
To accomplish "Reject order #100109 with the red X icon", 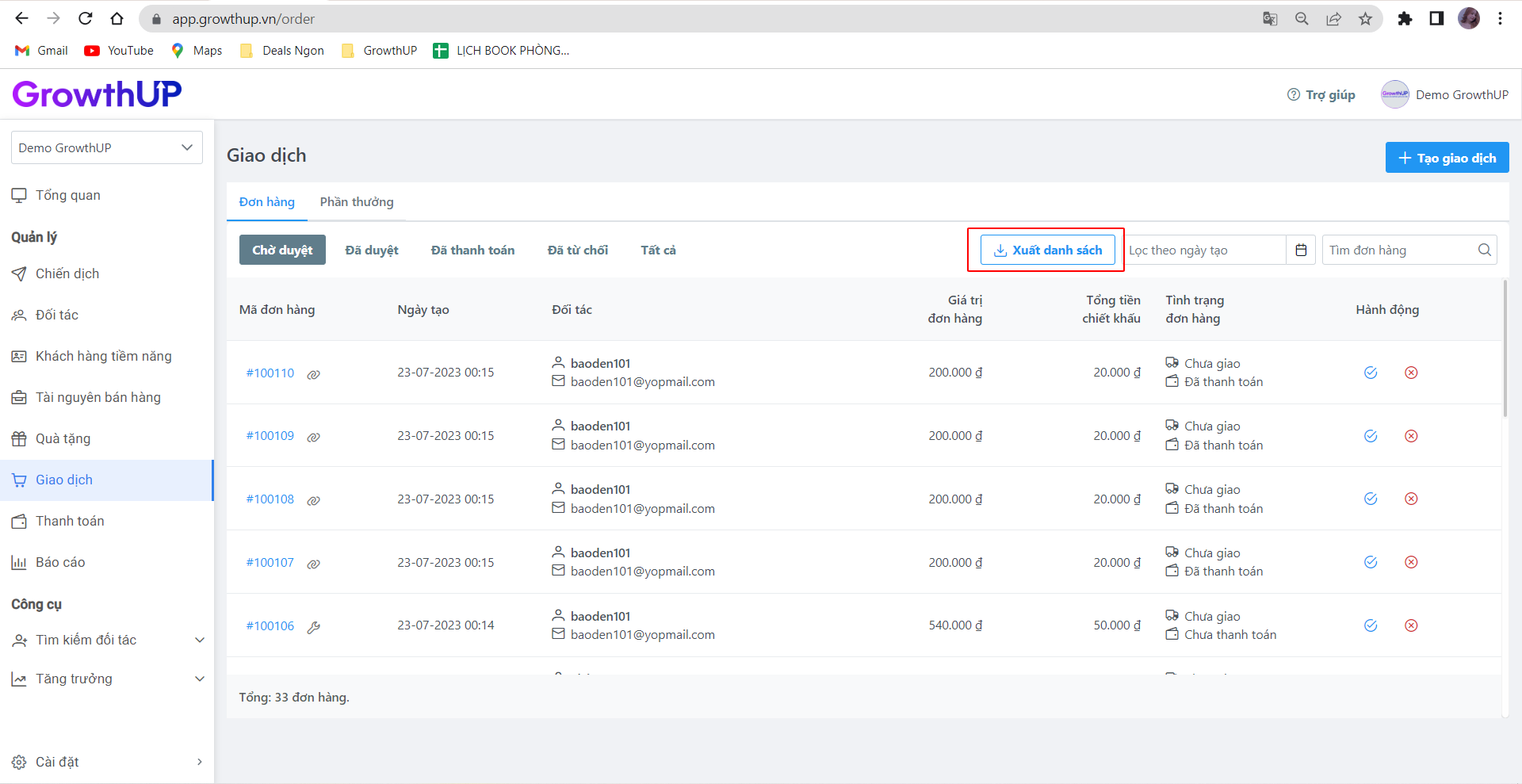I will [x=1411, y=436].
